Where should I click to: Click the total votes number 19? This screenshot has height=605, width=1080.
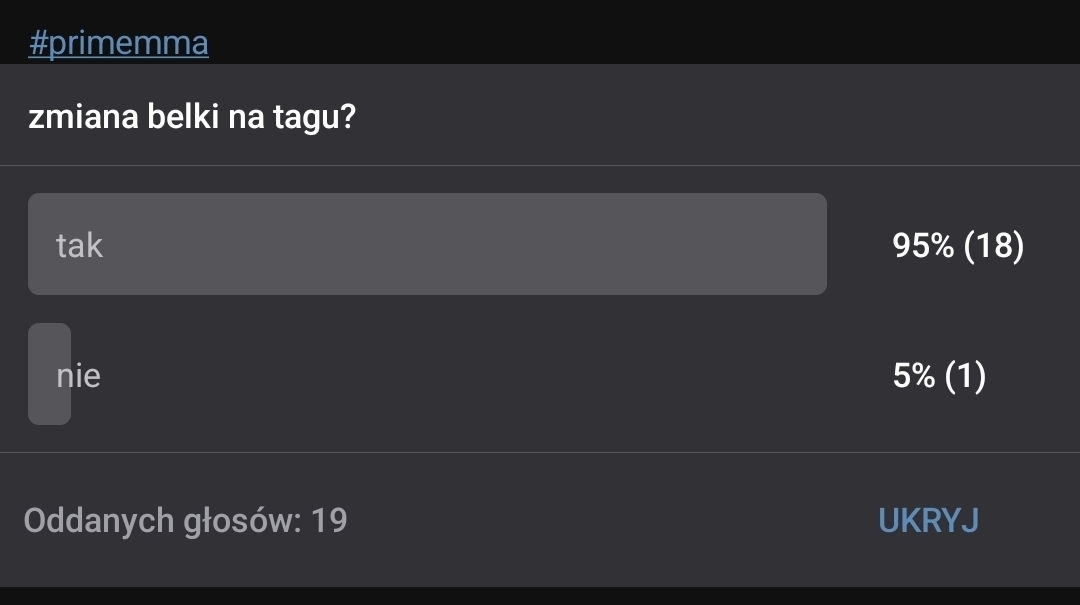point(329,521)
